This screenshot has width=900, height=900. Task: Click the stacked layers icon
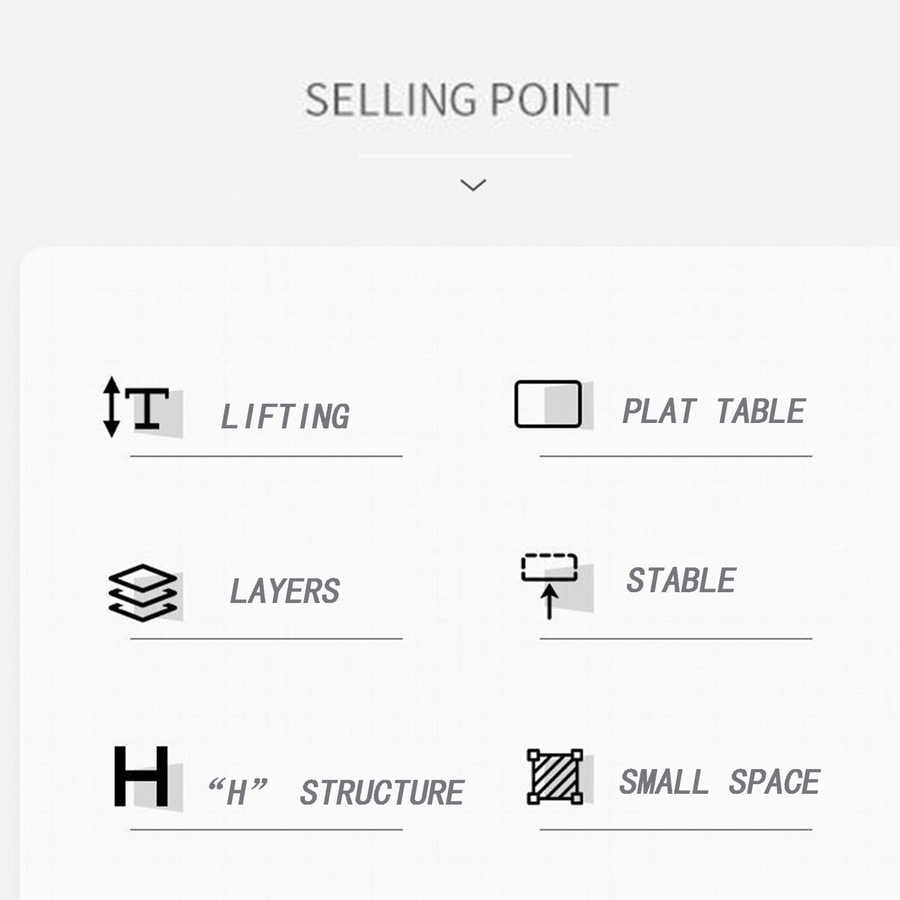tap(142, 592)
